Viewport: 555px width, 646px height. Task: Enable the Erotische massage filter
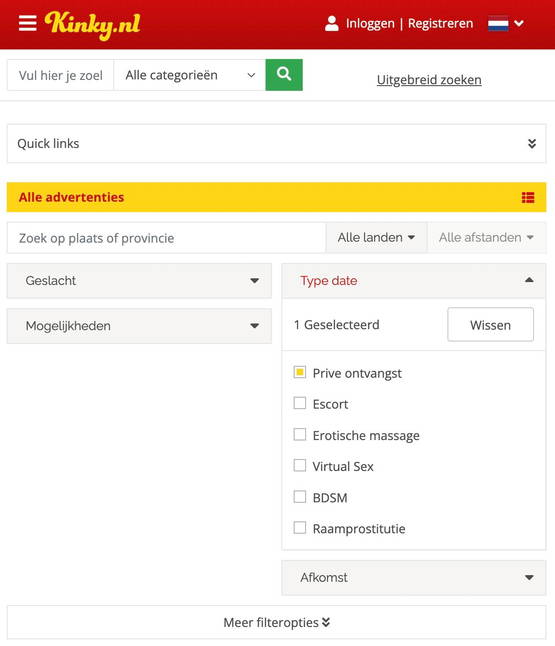(300, 434)
